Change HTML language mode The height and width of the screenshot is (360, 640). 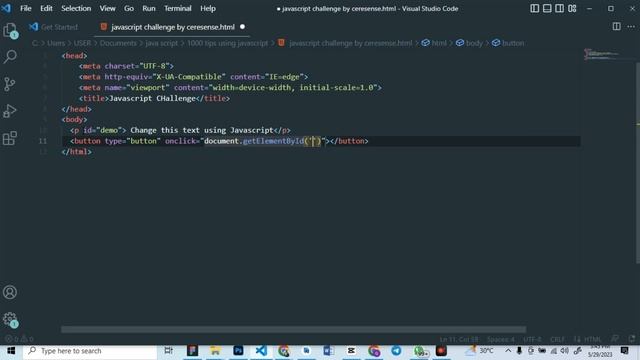pos(592,339)
